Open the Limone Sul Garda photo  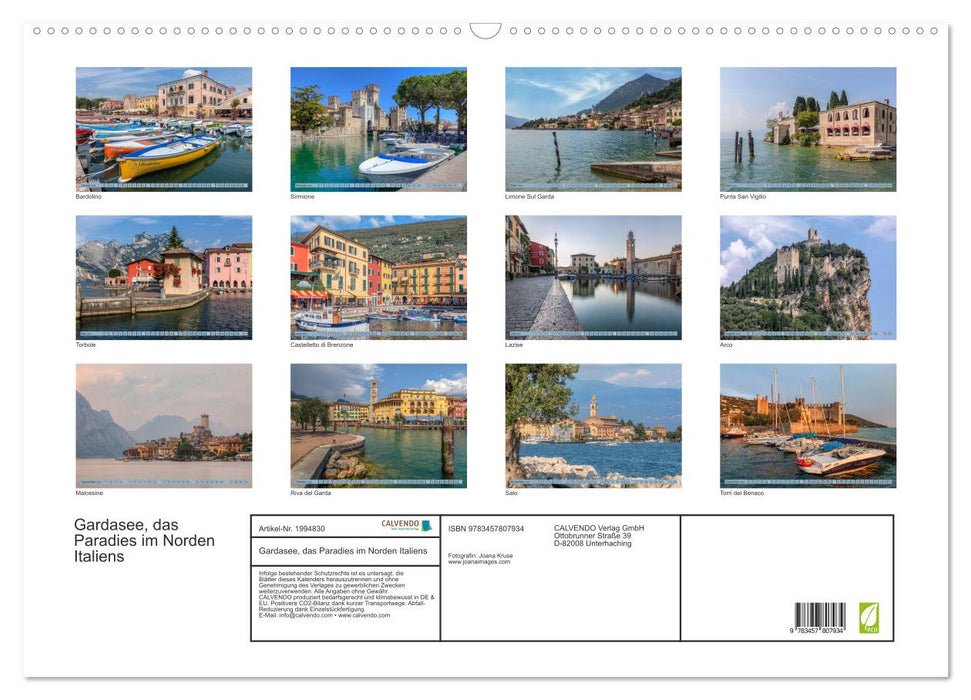pyautogui.click(x=592, y=128)
